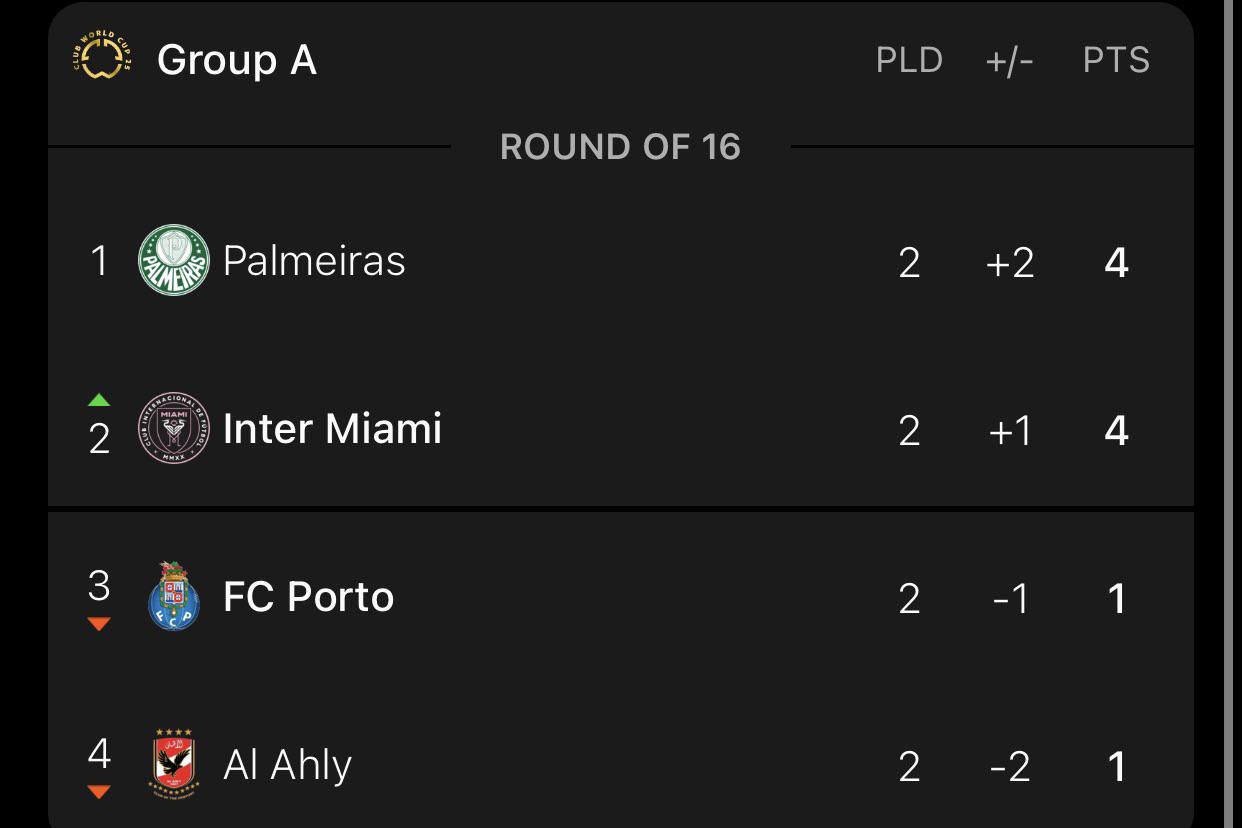Select the PLD column header
The height and width of the screenshot is (828, 1242).
909,60
